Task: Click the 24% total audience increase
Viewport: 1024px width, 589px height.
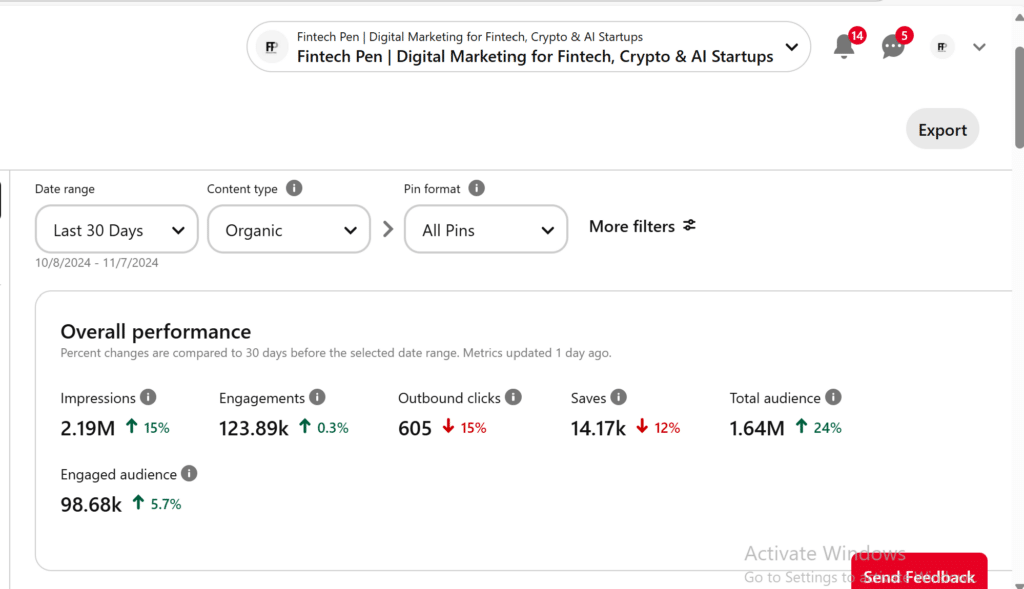Action: pyautogui.click(x=818, y=428)
